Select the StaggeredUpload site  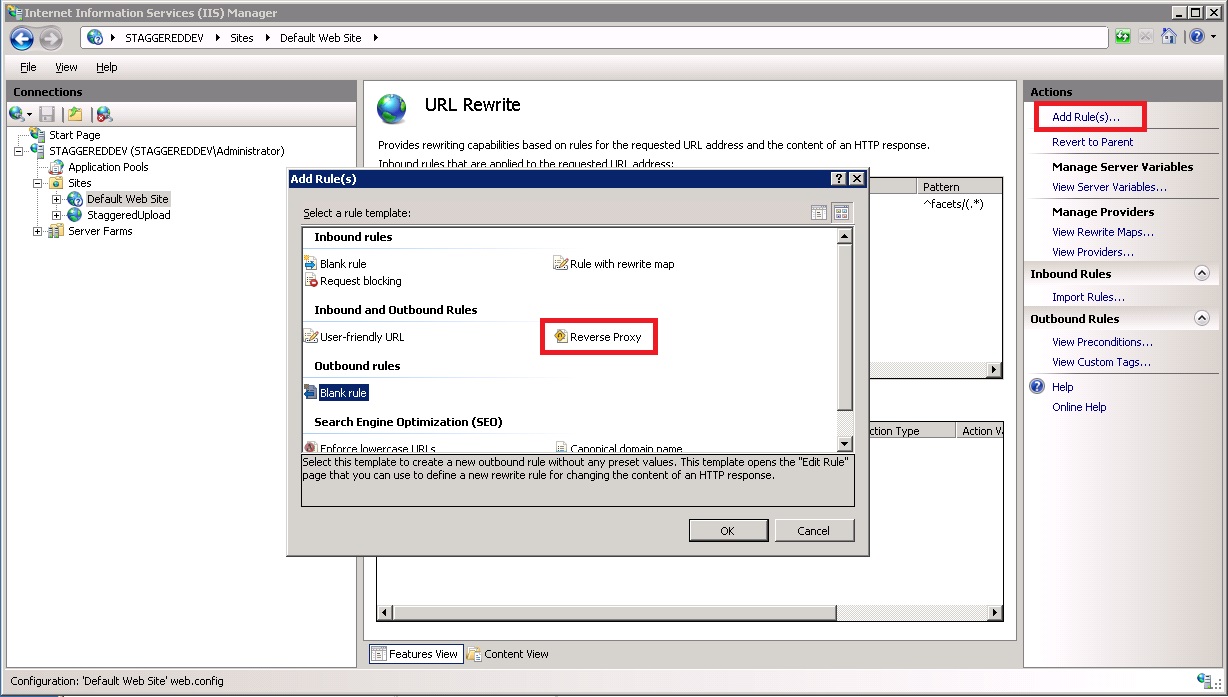(128, 215)
